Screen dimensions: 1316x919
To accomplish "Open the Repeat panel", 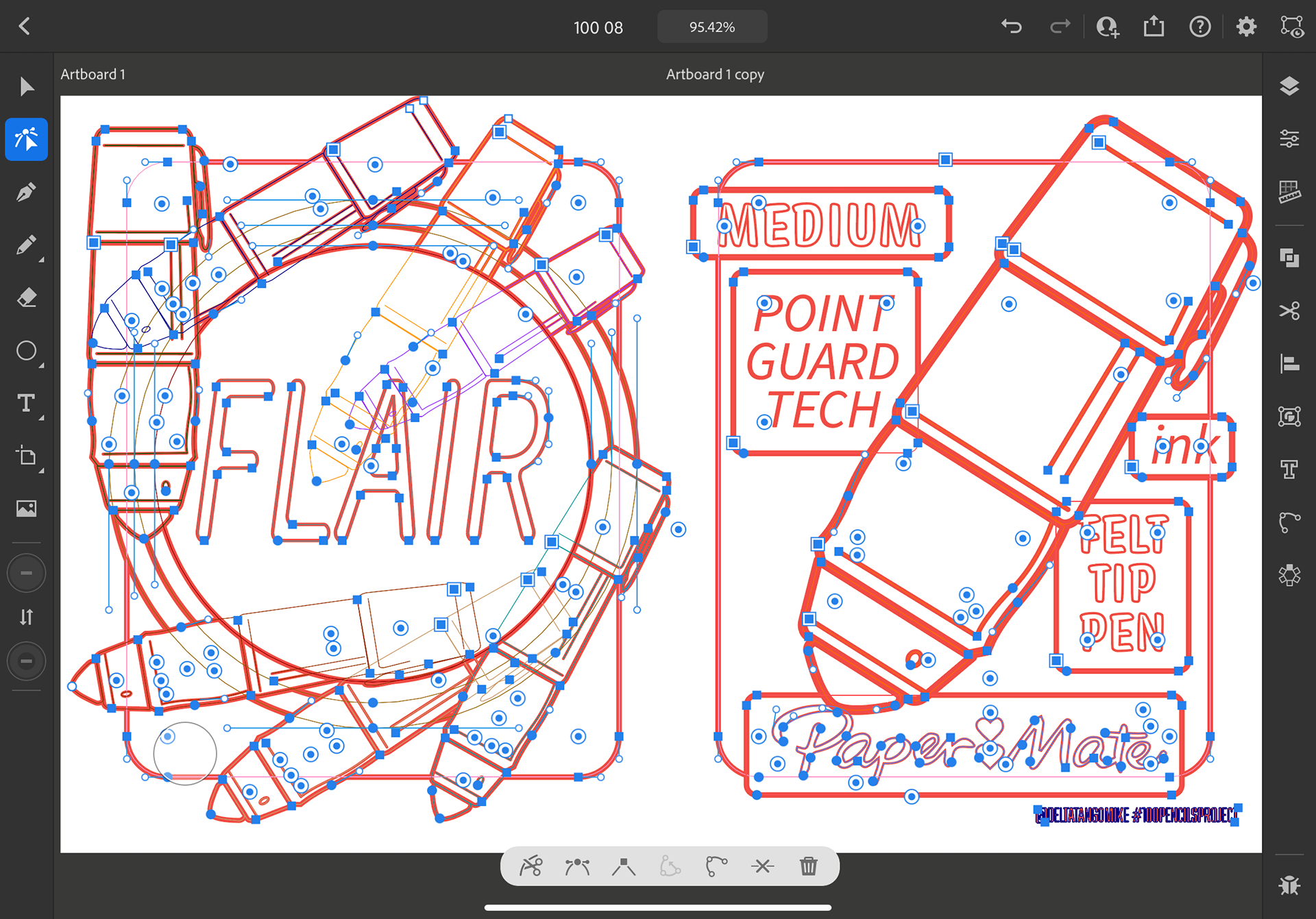I will pos(1289,574).
